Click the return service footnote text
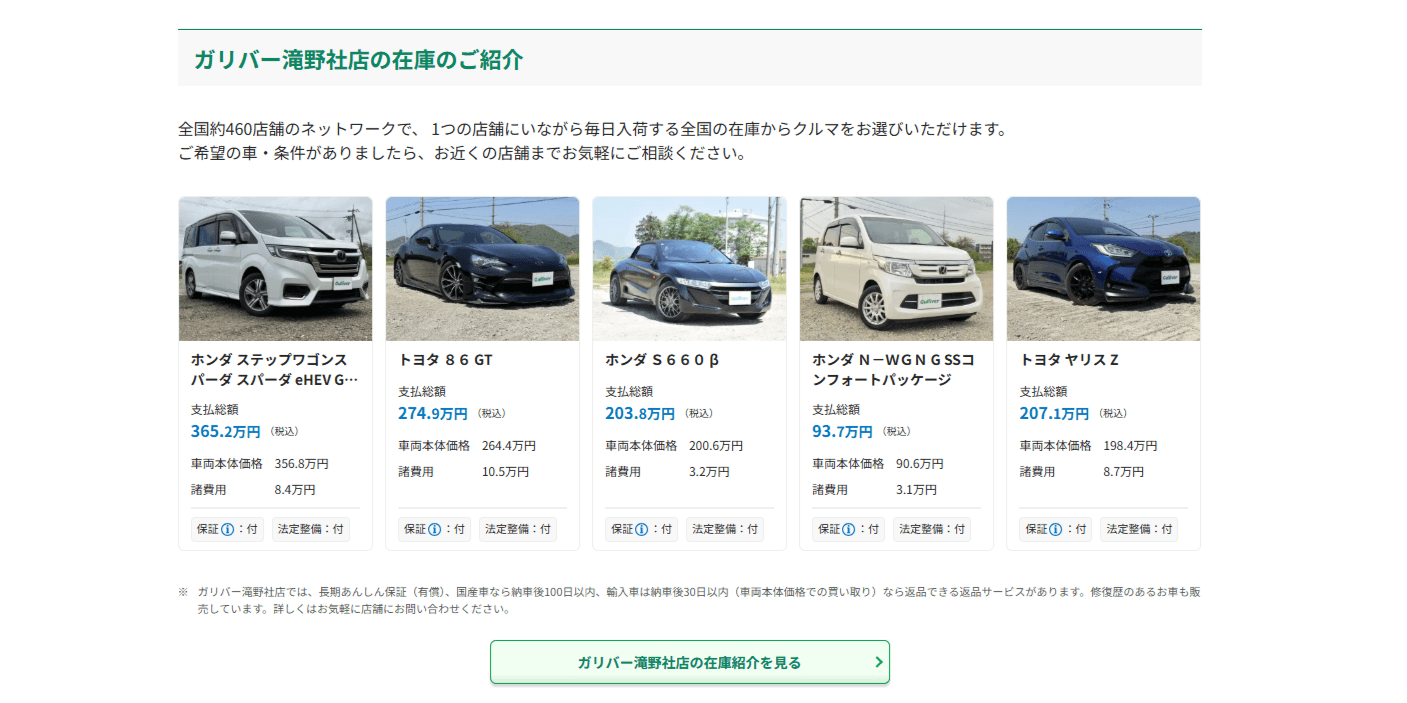Screen dimensions: 1407x703 (x=689, y=600)
